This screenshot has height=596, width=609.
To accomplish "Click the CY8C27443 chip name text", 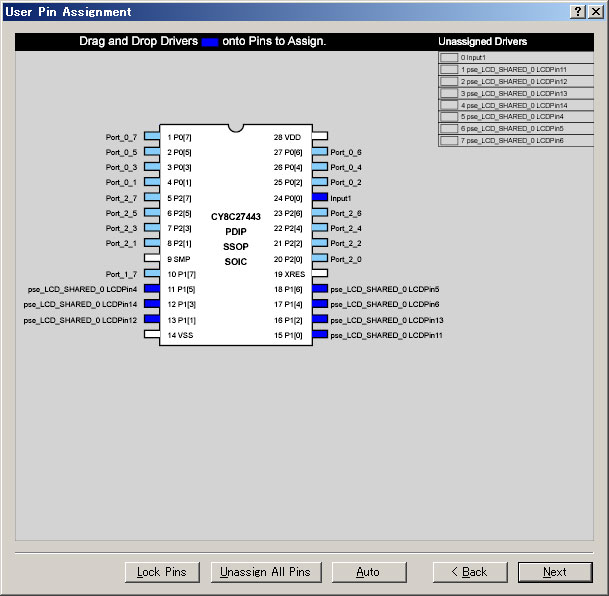I will pos(236,217).
